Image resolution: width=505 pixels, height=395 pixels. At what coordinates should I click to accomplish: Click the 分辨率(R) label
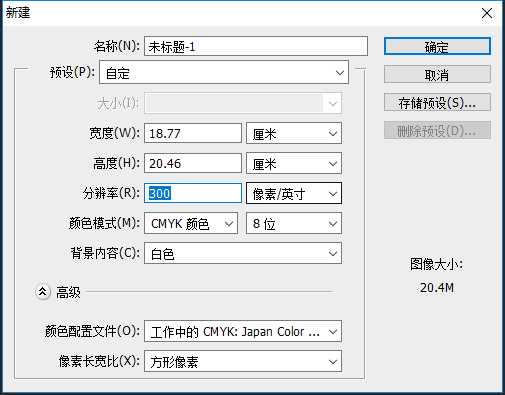[111, 193]
